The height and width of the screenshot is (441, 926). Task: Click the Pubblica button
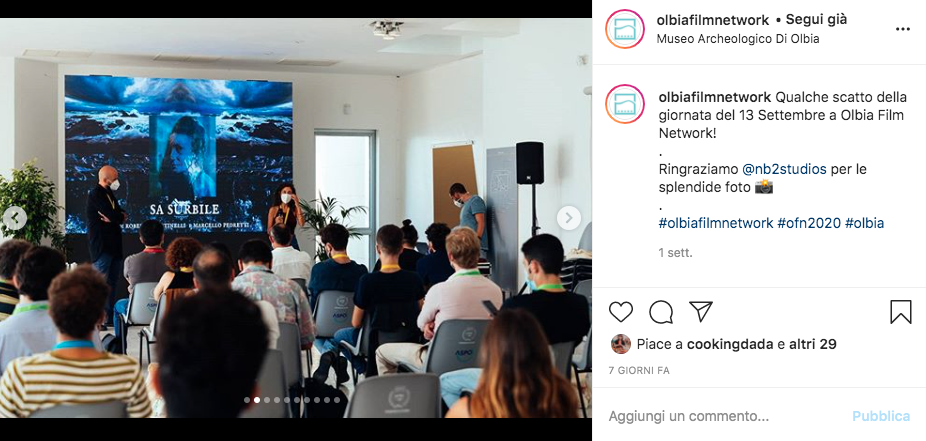(881, 416)
